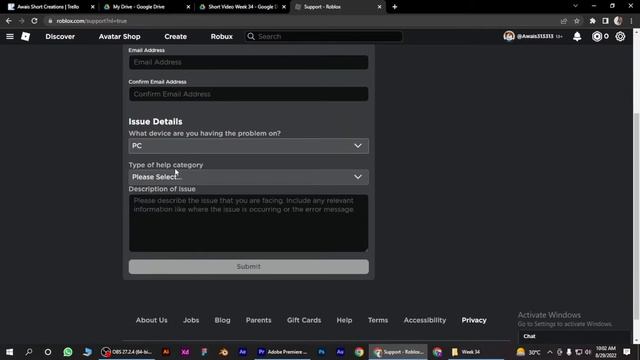
Task: Switch to the Trello browser tab
Action: [48, 7]
